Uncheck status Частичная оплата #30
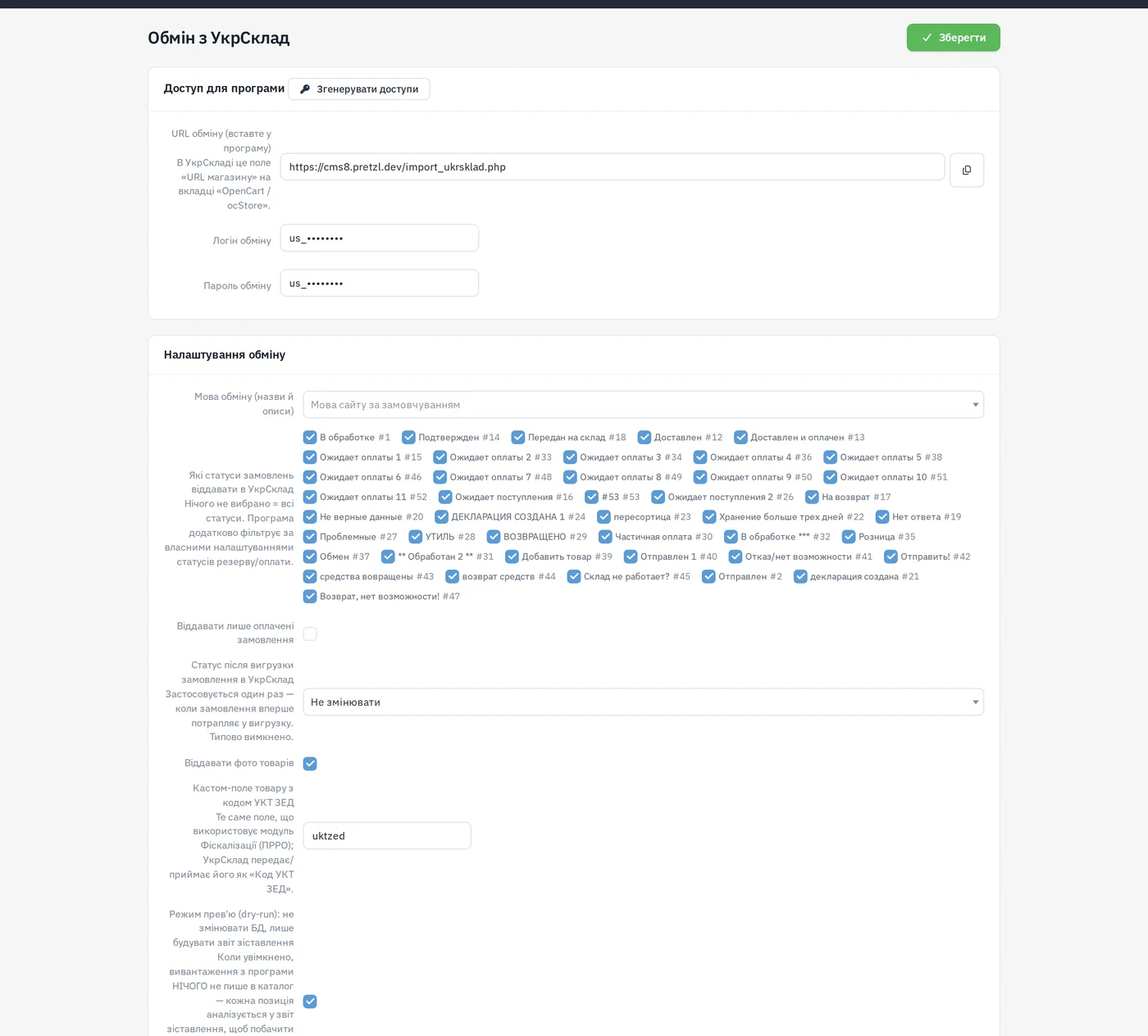1148x1036 pixels. point(605,537)
